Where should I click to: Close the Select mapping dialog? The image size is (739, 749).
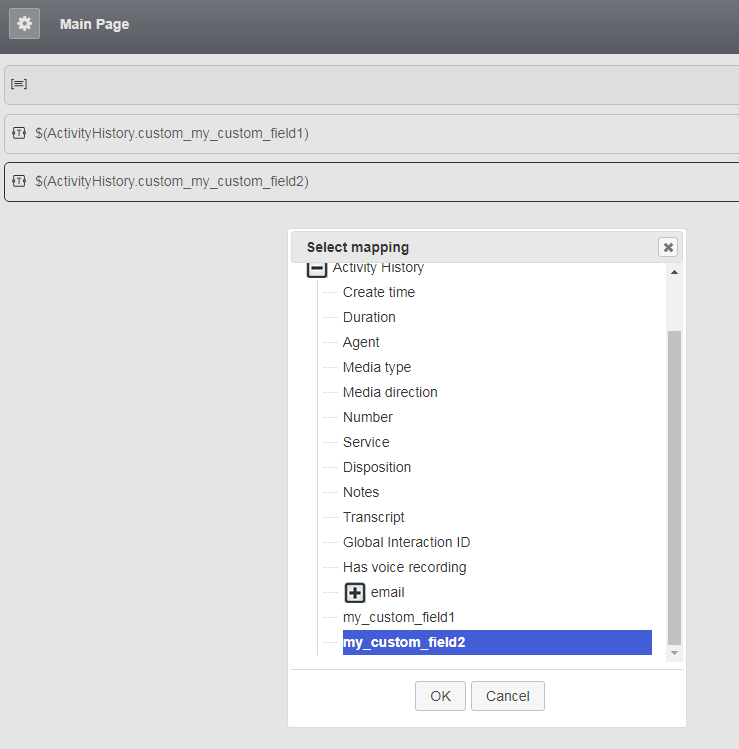tap(668, 247)
